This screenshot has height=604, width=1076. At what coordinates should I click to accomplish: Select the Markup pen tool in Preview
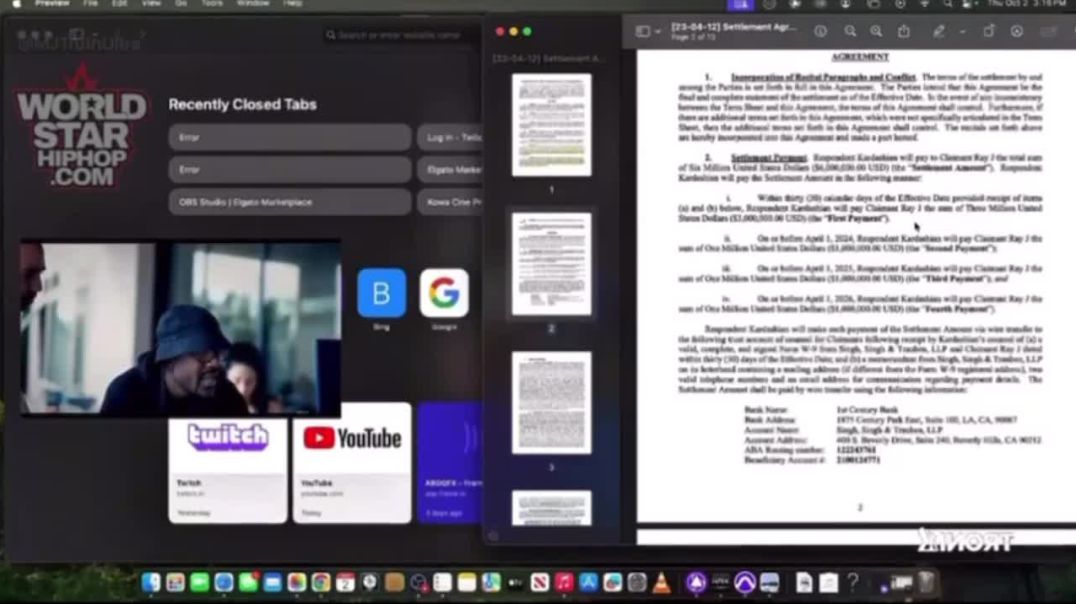[x=938, y=32]
